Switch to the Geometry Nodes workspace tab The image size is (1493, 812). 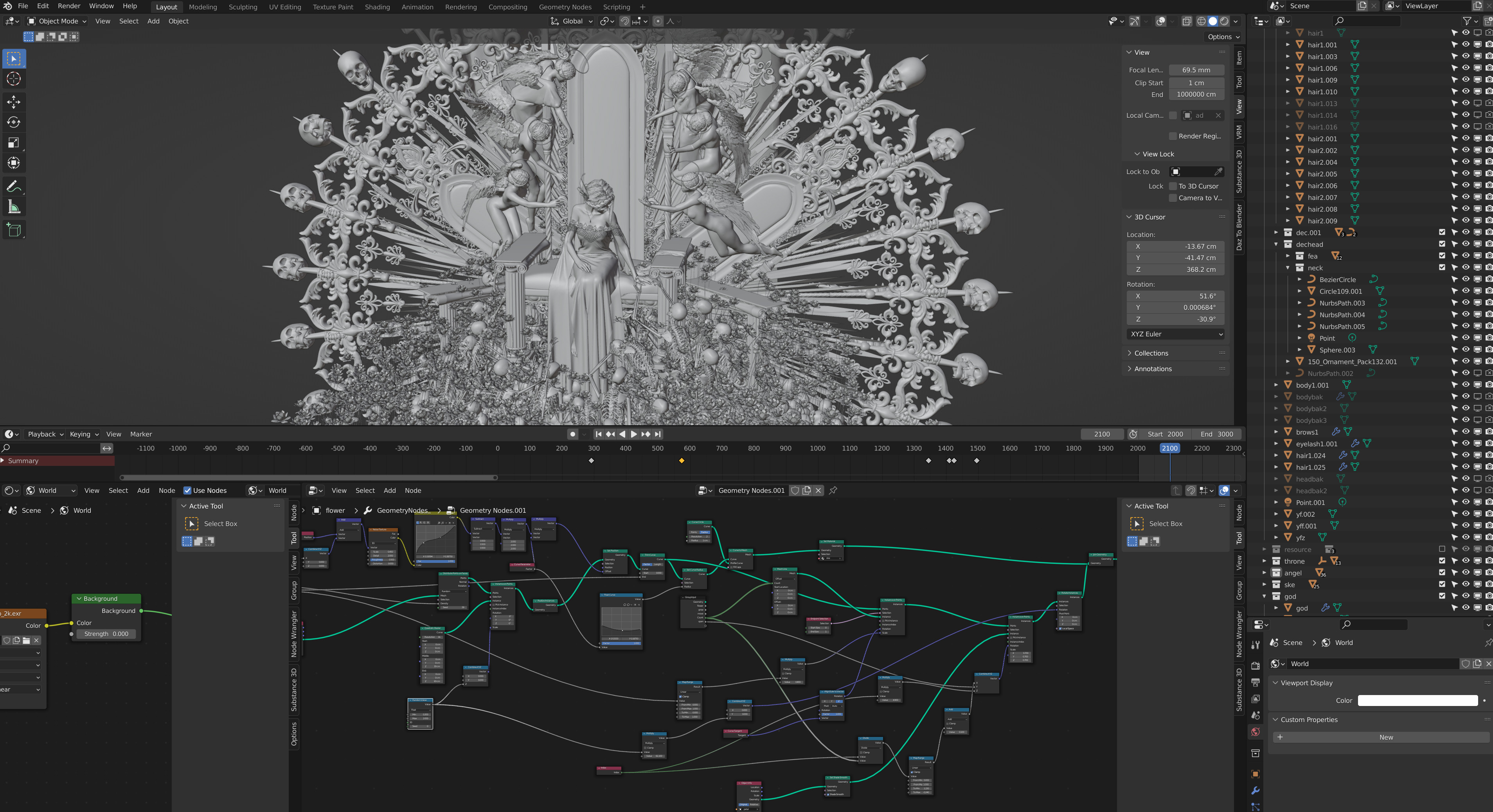click(565, 7)
